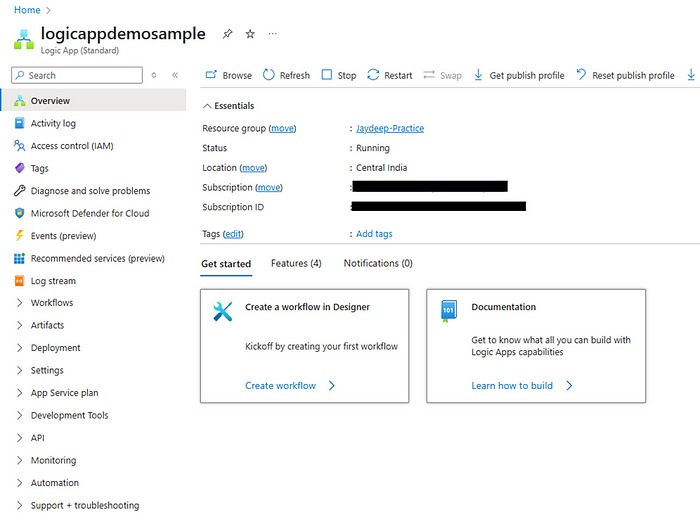Screen dimensions: 700x526
Task: Click the 'Running' status value
Action: [x=373, y=148]
